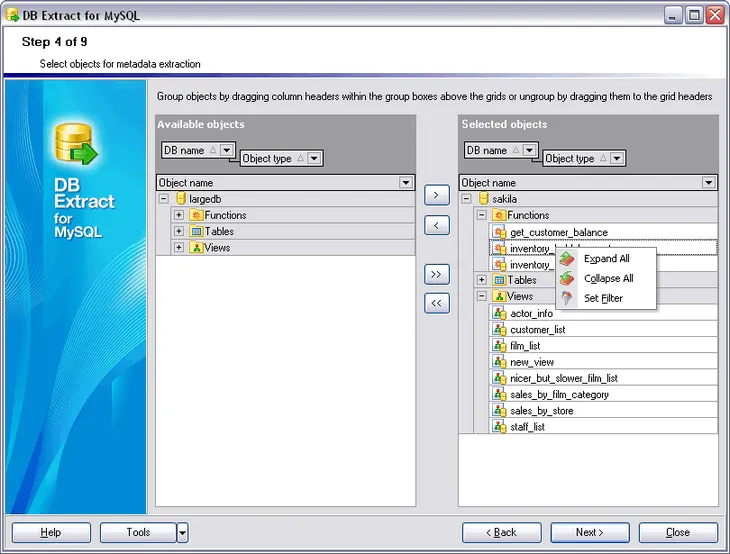
Task: Expand Tables under sakila
Action: point(482,280)
